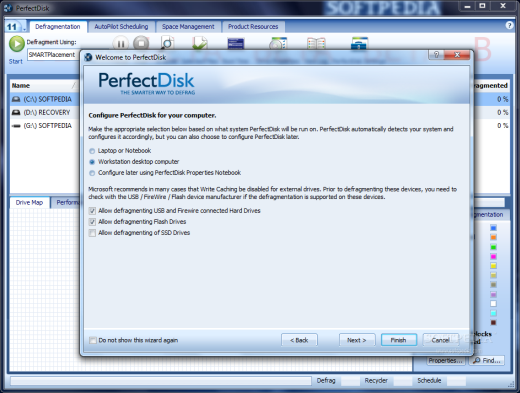Viewport: 520px width, 393px height.
Task: Click the magenta legend color swatch
Action: 493,256
